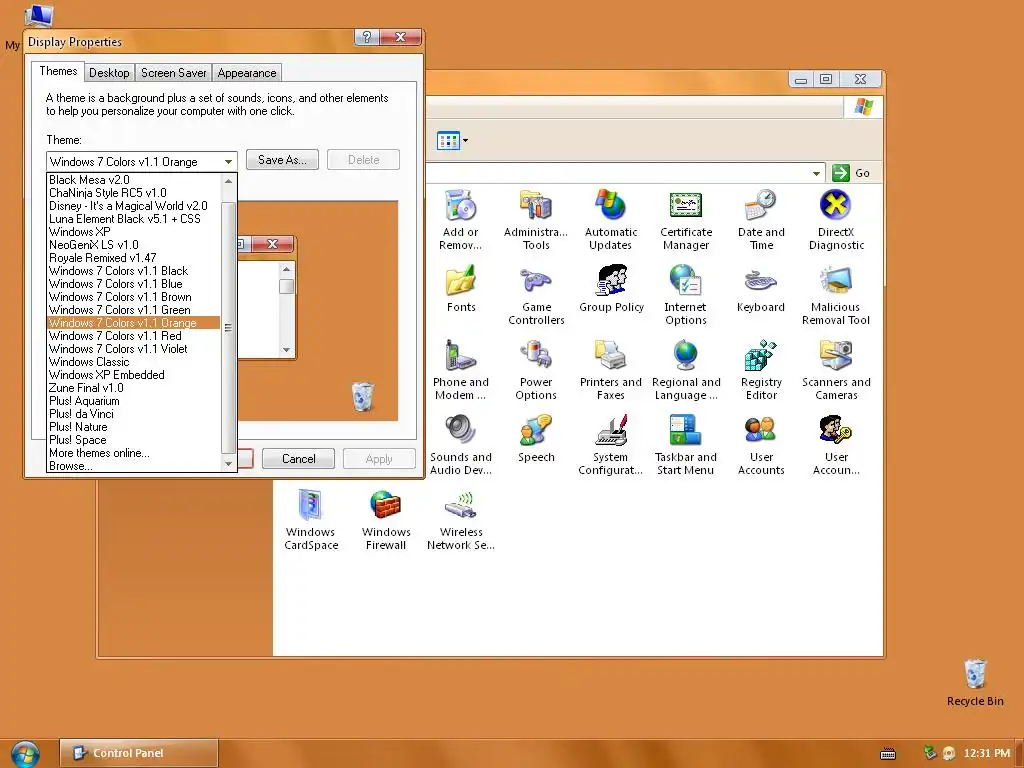This screenshot has height=768, width=1024.
Task: Open User Accounts with key icon
Action: tap(836, 445)
